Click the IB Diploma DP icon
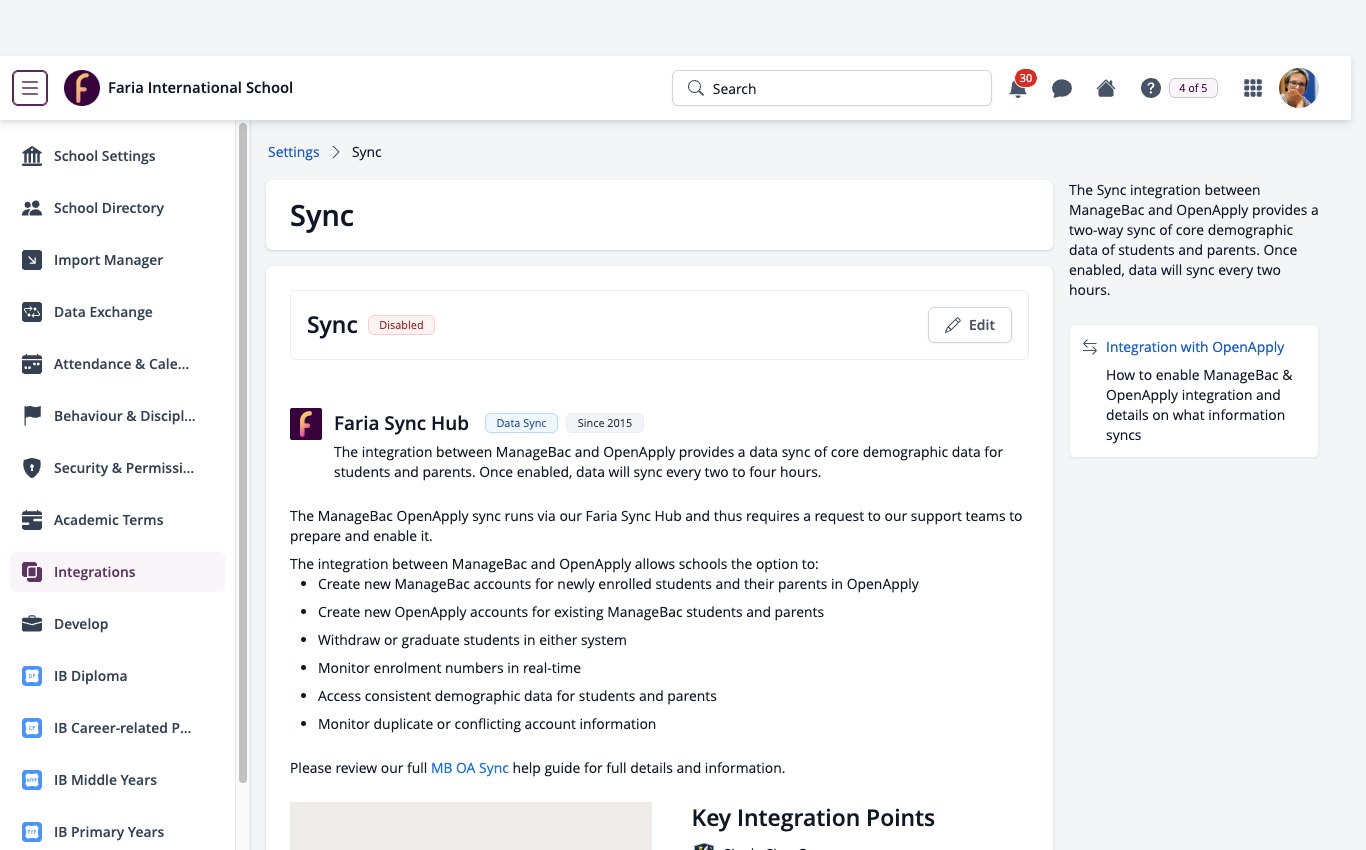The image size is (1366, 850). 32,676
